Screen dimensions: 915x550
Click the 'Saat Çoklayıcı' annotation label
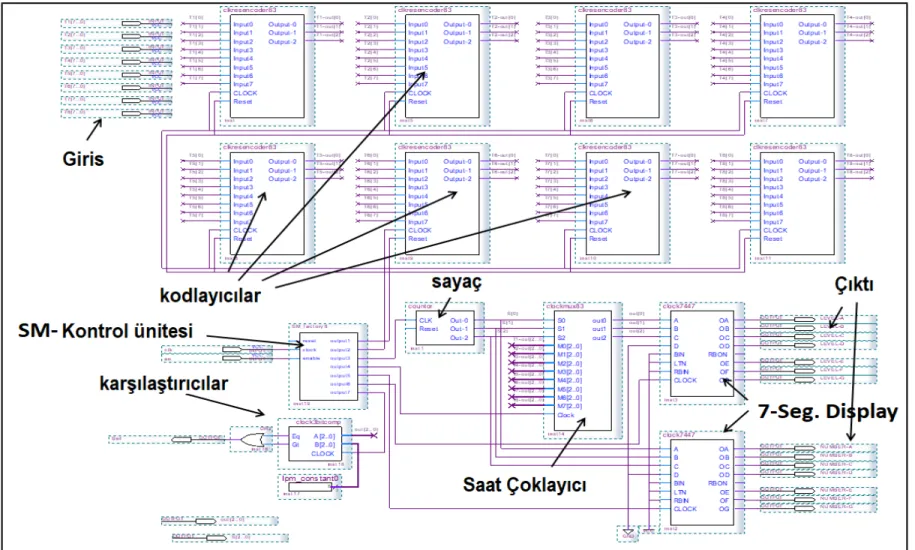[x=525, y=484]
